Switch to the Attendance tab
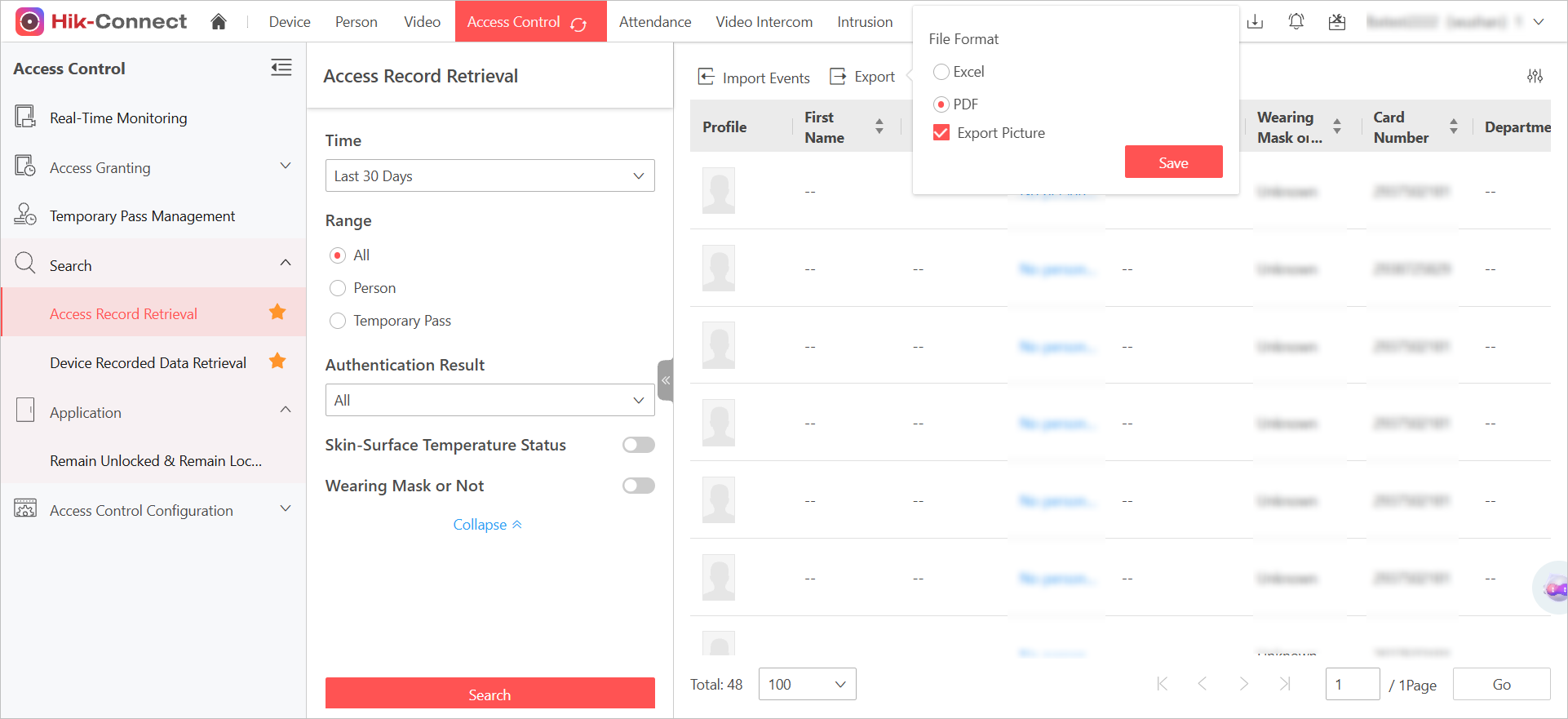 tap(655, 22)
